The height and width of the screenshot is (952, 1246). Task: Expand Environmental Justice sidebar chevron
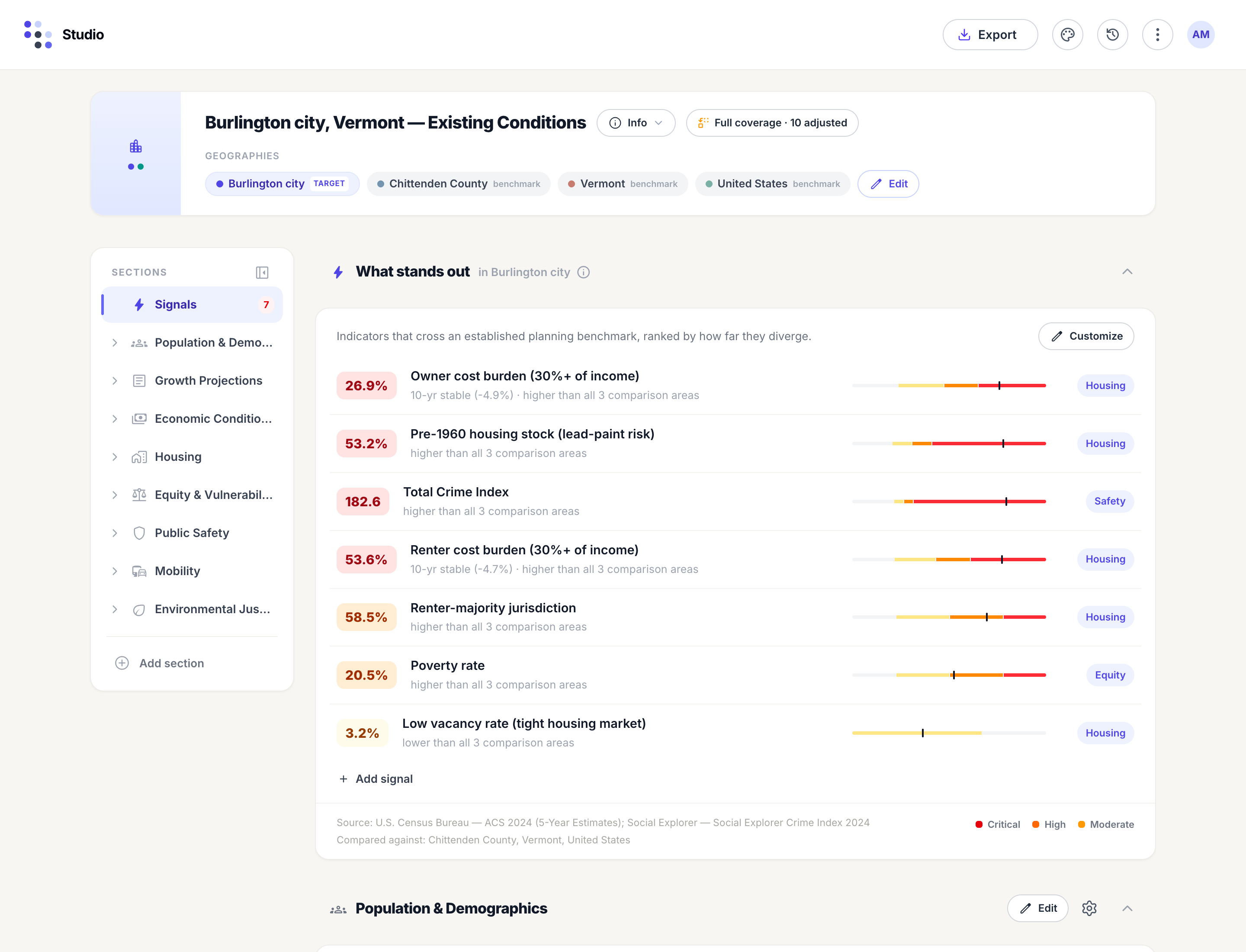coord(115,609)
